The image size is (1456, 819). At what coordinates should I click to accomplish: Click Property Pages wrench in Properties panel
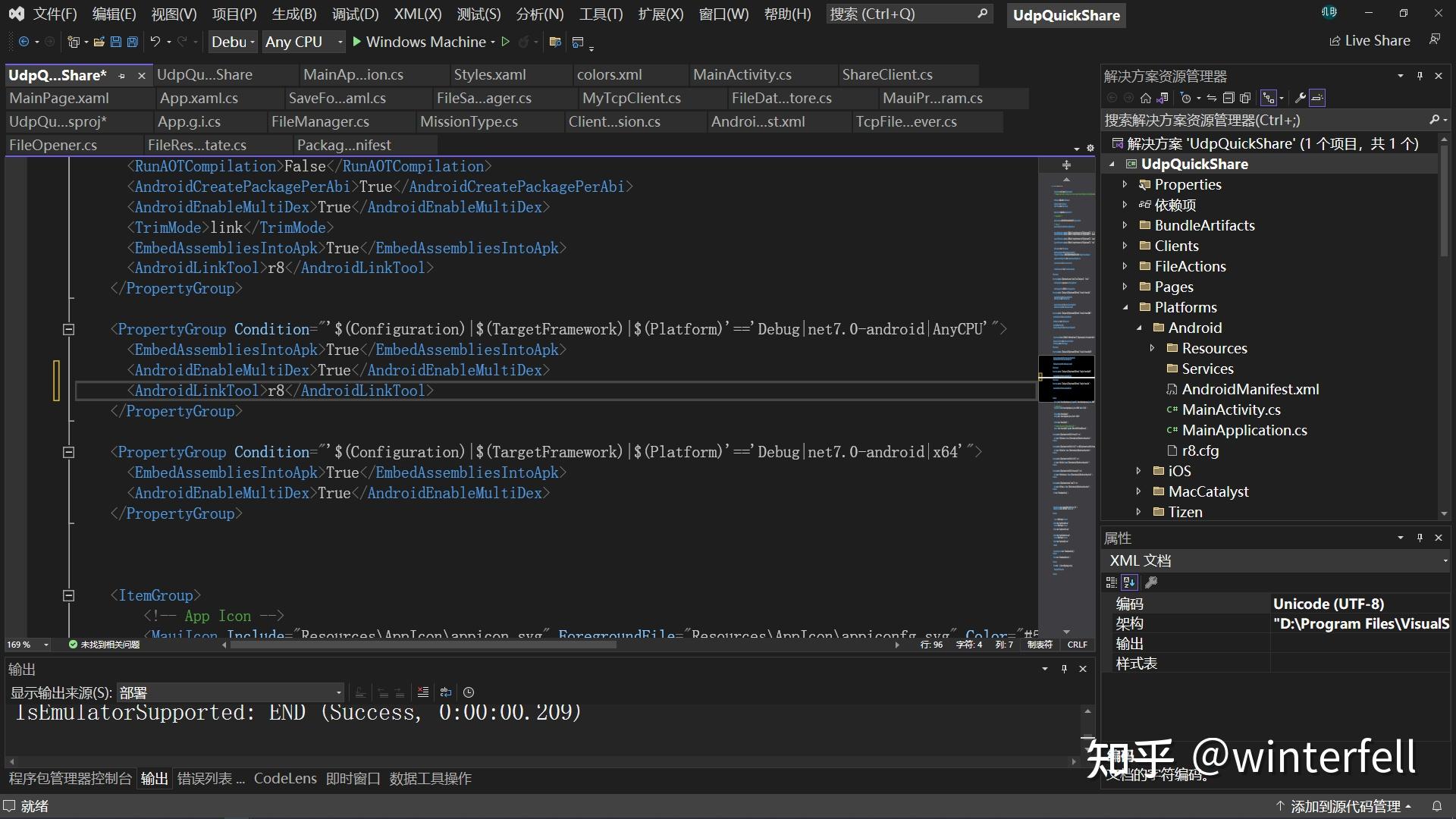coord(1151,582)
